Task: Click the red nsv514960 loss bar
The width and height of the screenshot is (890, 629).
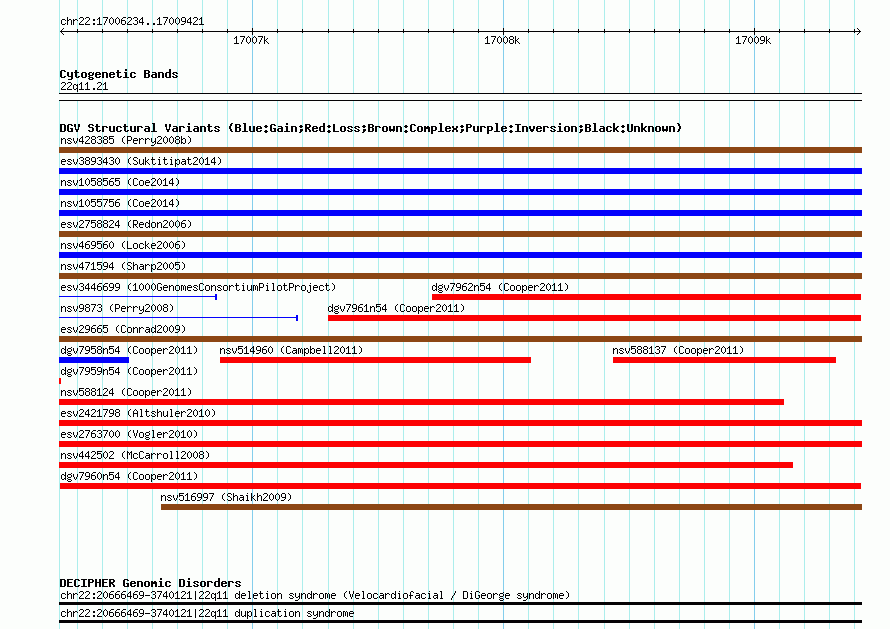Action: pos(375,360)
